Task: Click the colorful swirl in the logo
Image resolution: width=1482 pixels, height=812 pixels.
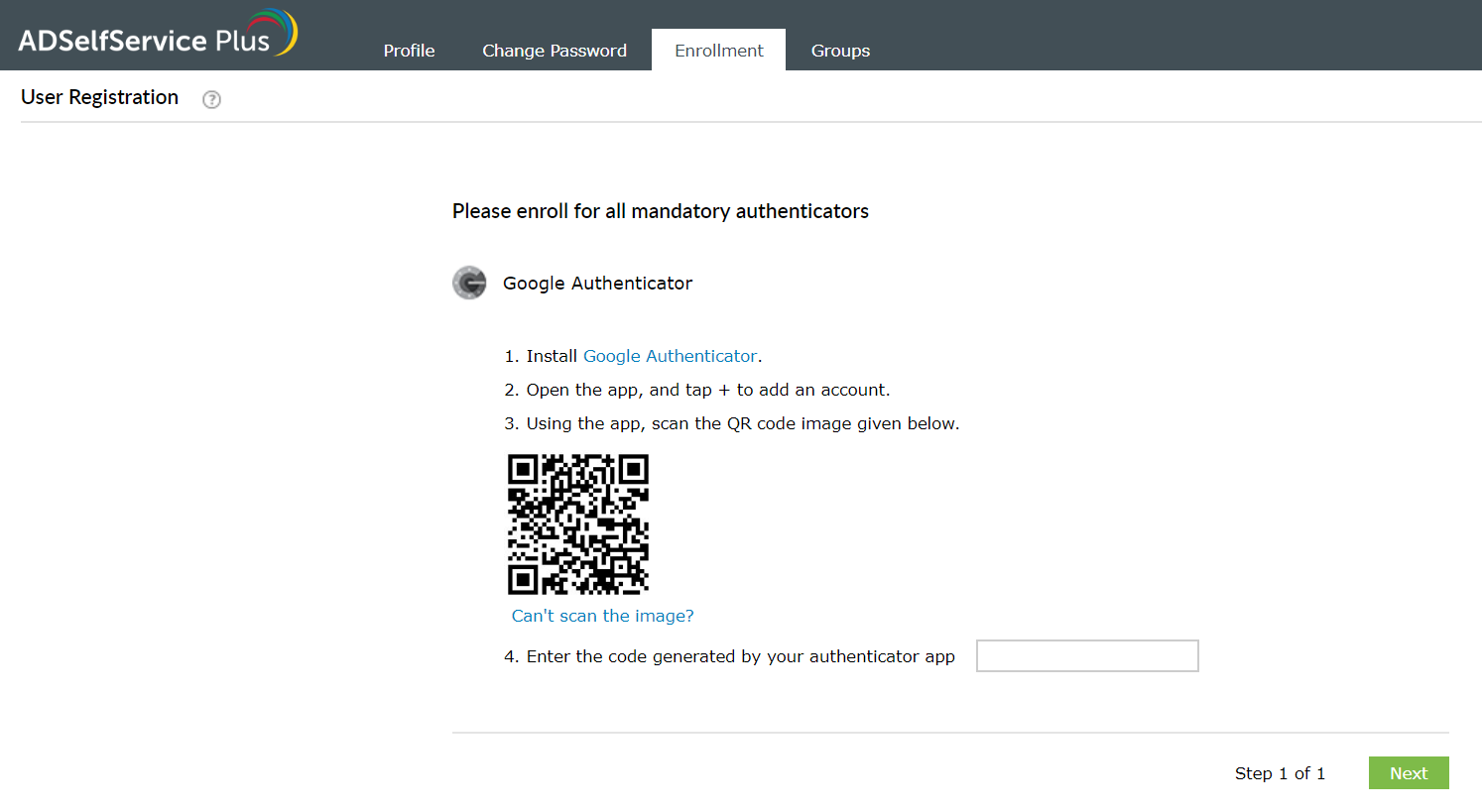Action: click(272, 32)
